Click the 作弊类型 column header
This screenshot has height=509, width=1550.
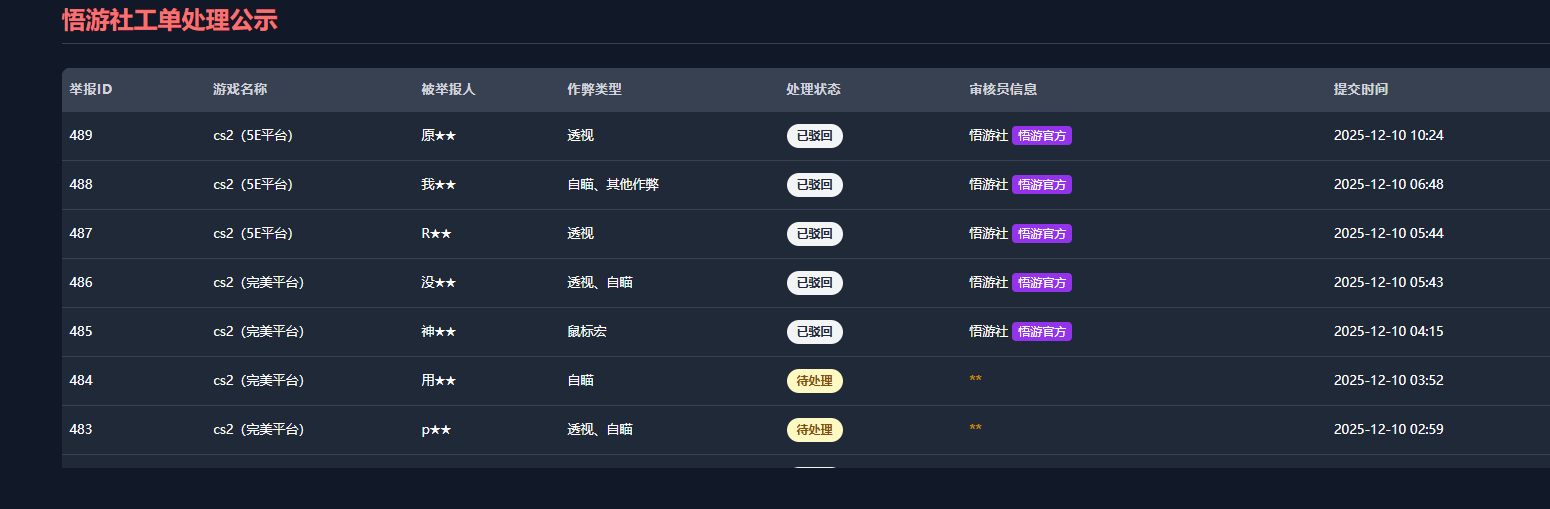pyautogui.click(x=594, y=89)
